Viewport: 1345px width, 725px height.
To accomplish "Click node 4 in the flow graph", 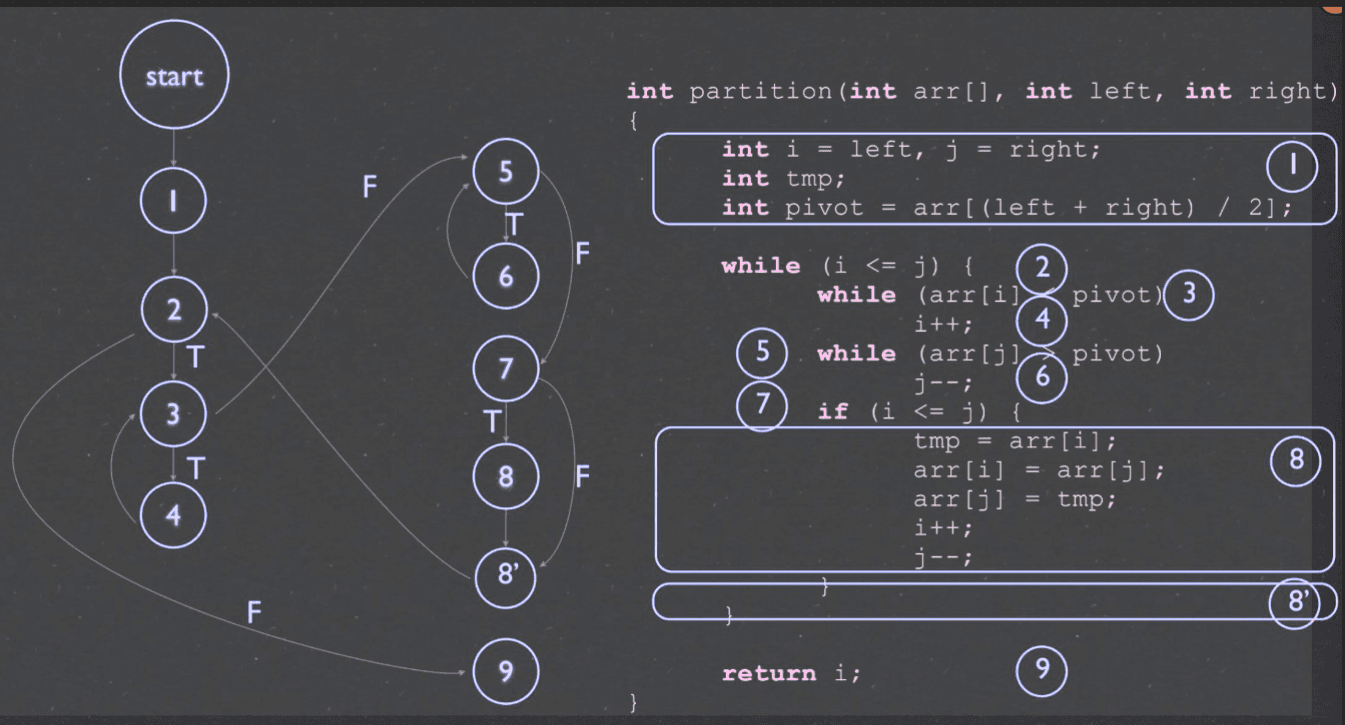I will click(173, 517).
